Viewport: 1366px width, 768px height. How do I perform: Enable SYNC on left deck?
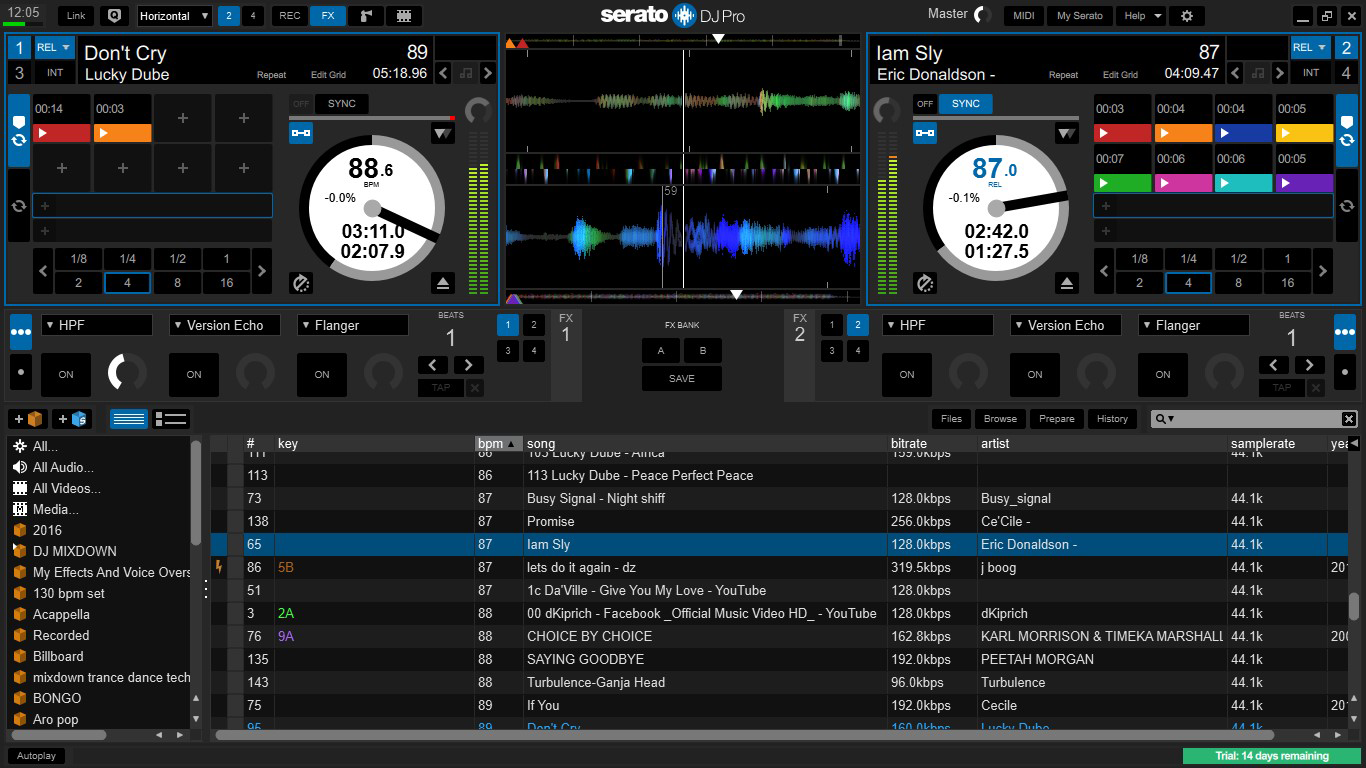click(x=342, y=104)
